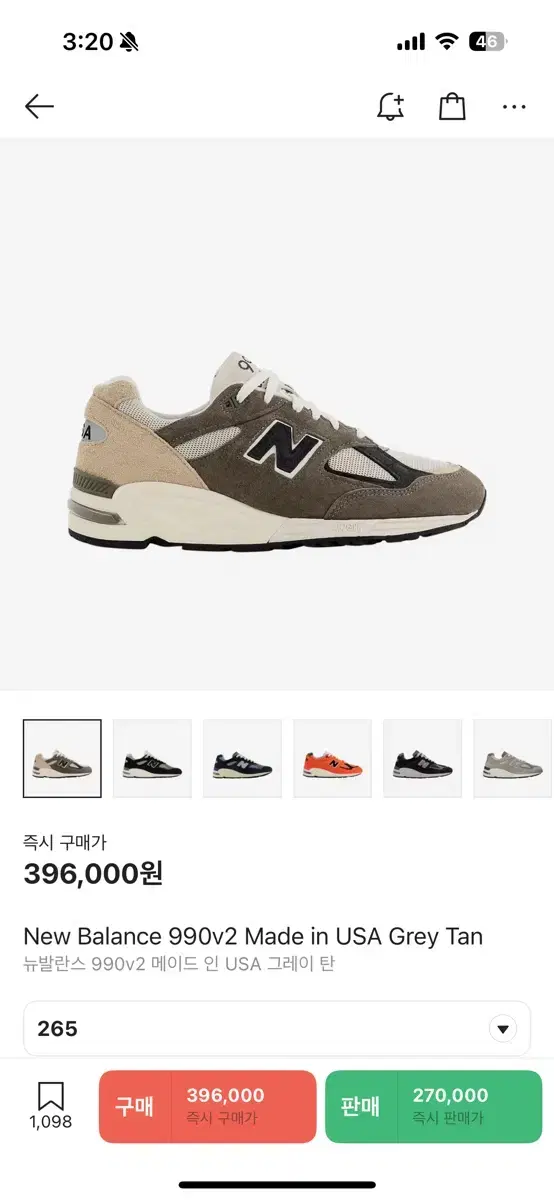Screen dimensions: 554x1200
Task: Expand the 265 size dropdown arrow
Action: click(x=503, y=1029)
